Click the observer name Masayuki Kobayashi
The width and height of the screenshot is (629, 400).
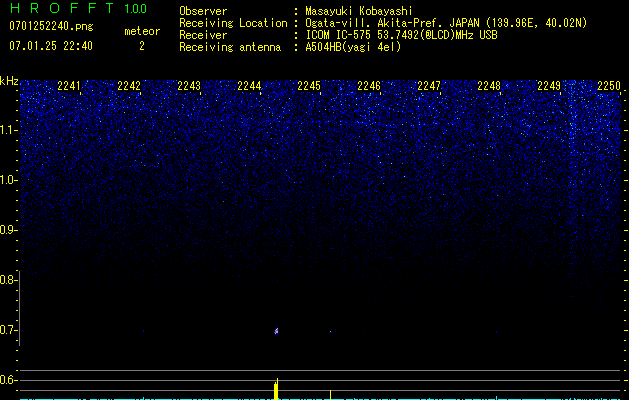[x=359, y=11]
